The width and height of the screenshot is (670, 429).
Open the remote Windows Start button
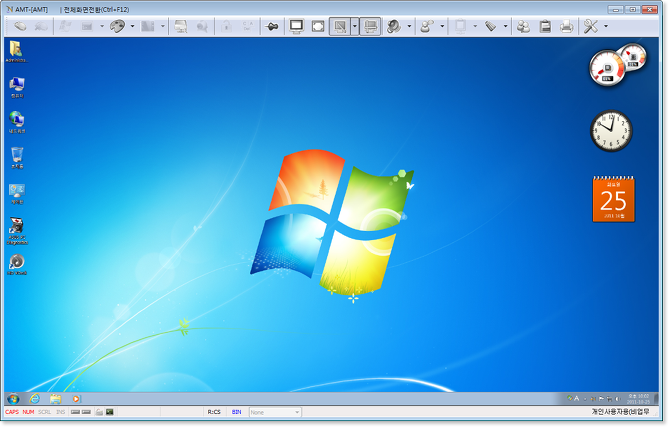tap(13, 400)
